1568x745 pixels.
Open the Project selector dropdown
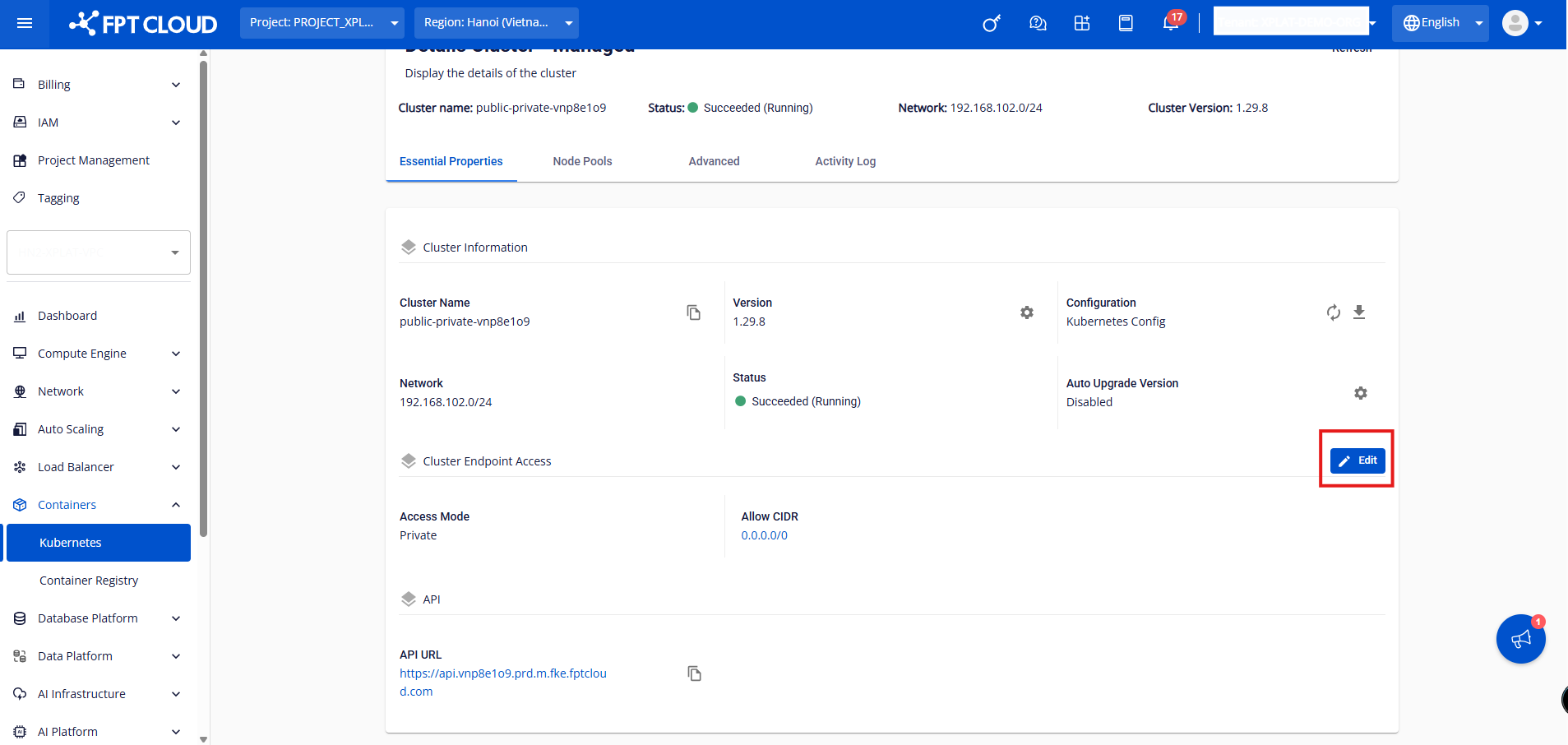point(321,23)
